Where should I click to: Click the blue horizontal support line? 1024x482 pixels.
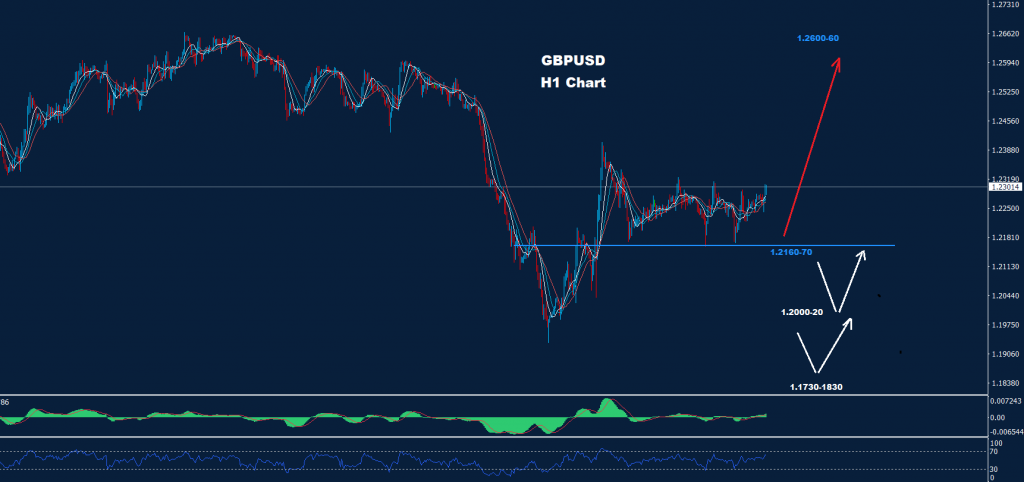pyautogui.click(x=700, y=245)
